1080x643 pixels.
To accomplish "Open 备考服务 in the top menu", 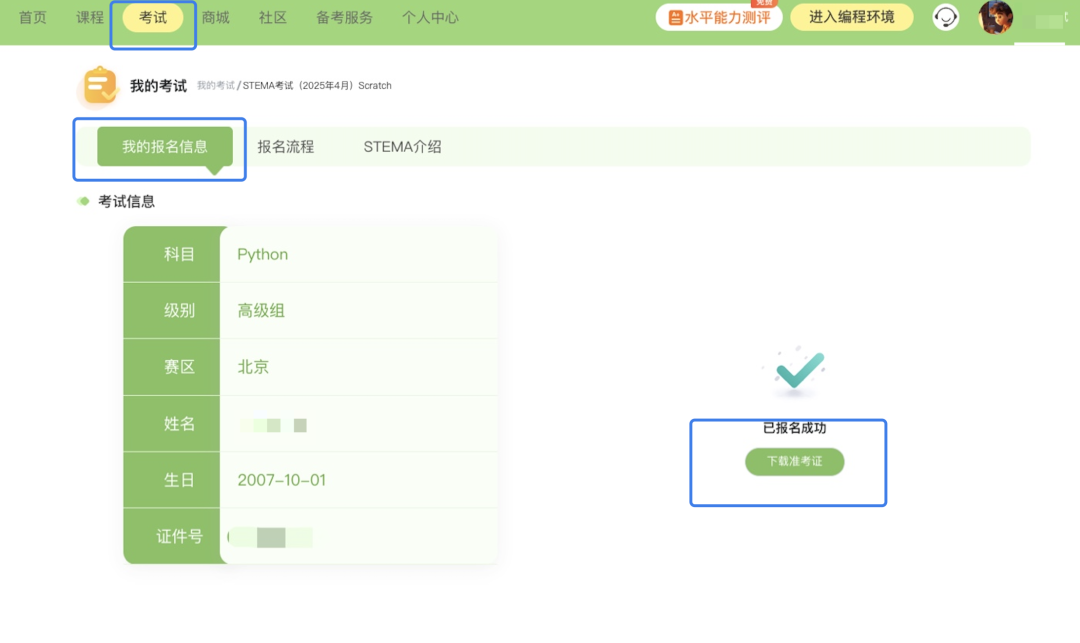I will [344, 18].
